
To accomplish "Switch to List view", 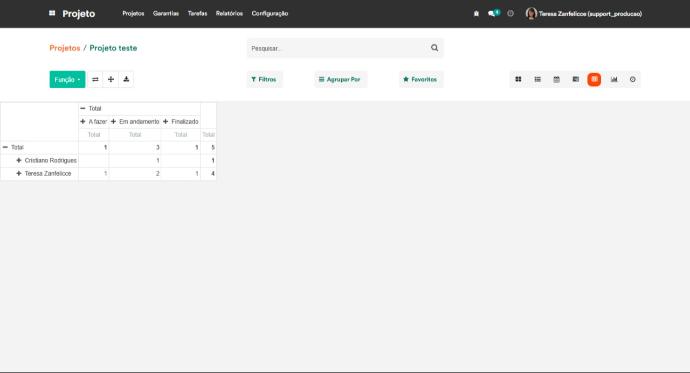I will pyautogui.click(x=537, y=80).
